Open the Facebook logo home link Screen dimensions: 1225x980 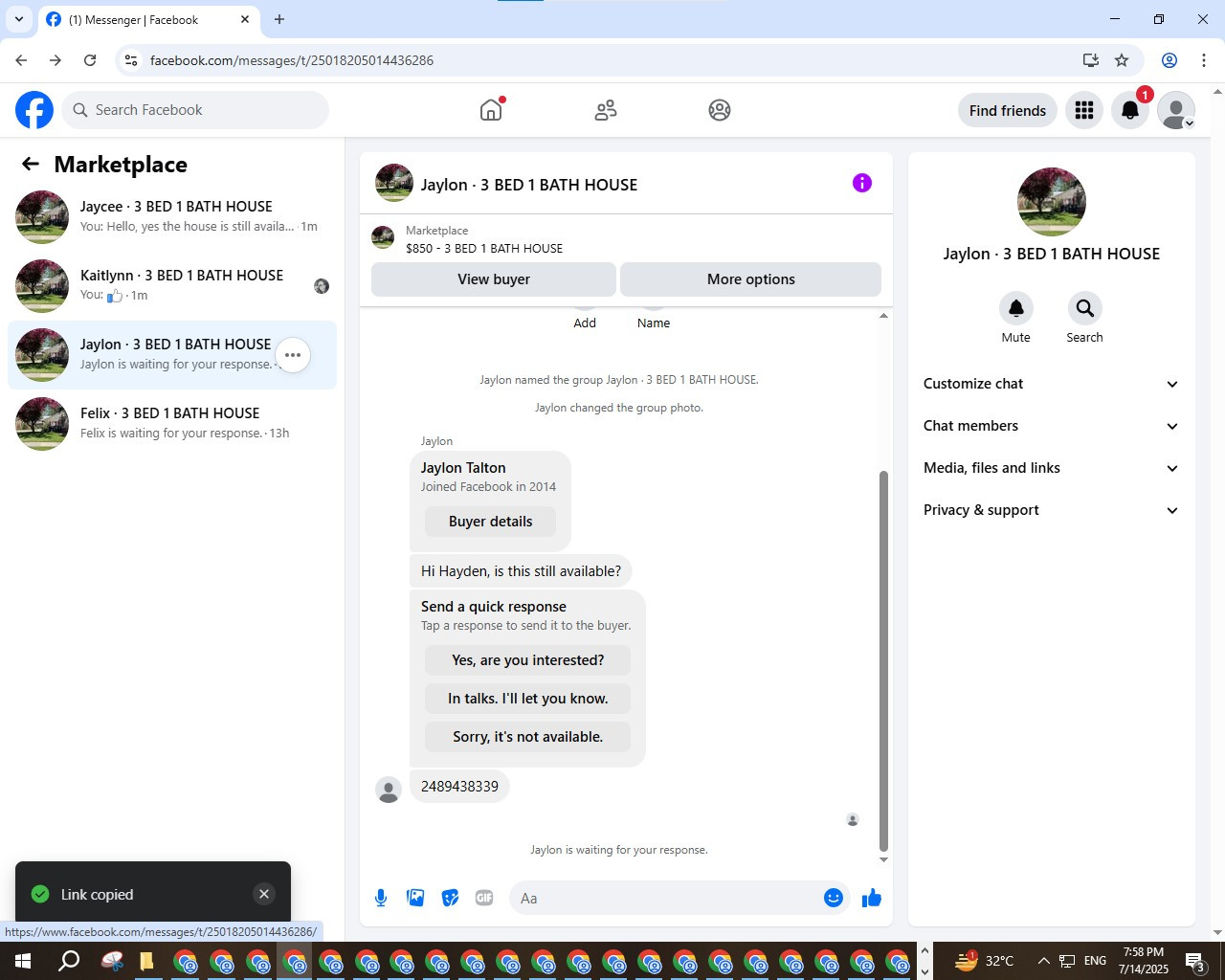pyautogui.click(x=34, y=110)
